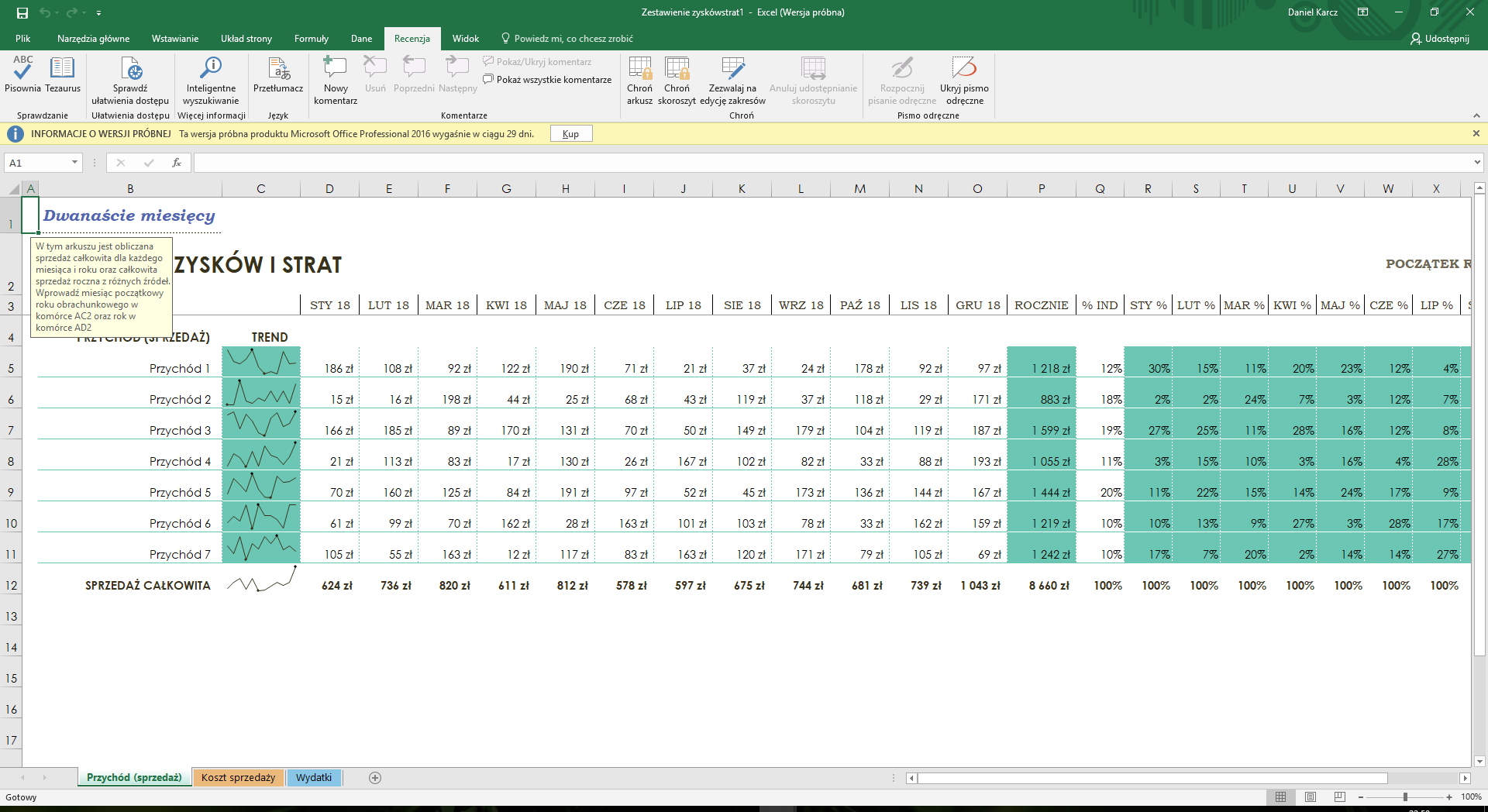The width and height of the screenshot is (1488, 812).
Task: Collapse the ribbon with the arrow
Action: (1476, 115)
